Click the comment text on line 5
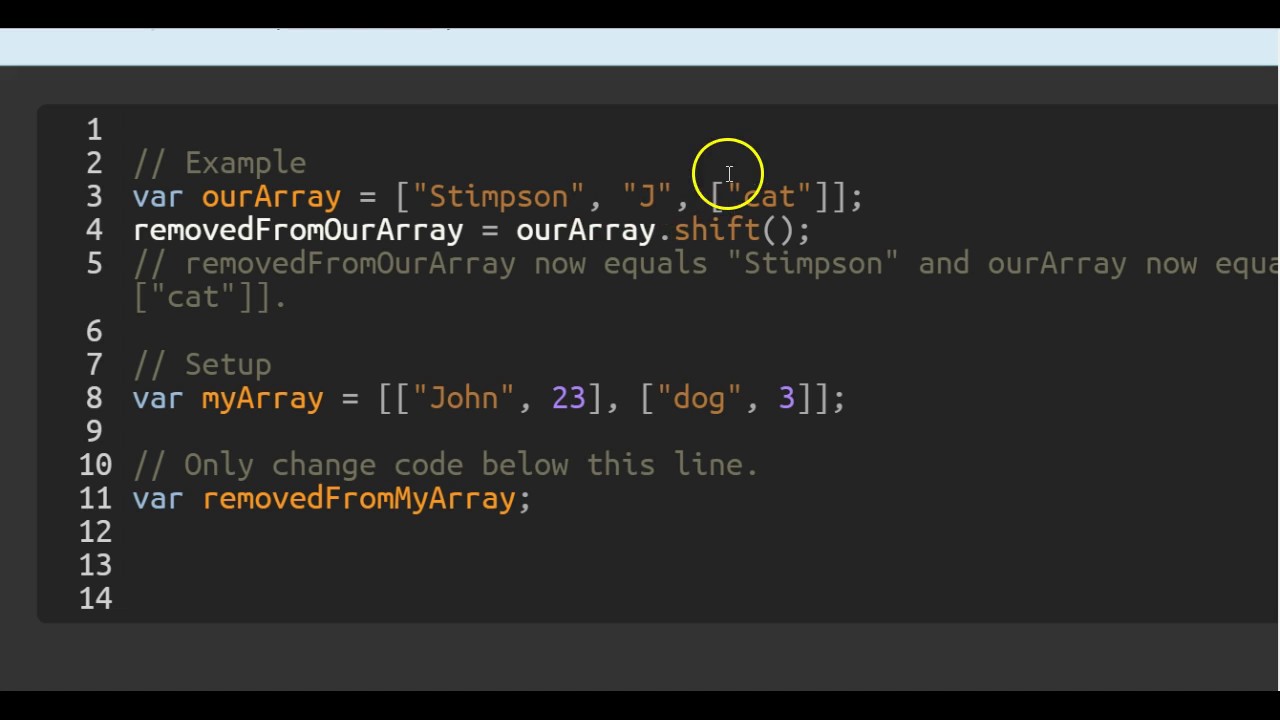This screenshot has width=1280, height=720. (706, 264)
